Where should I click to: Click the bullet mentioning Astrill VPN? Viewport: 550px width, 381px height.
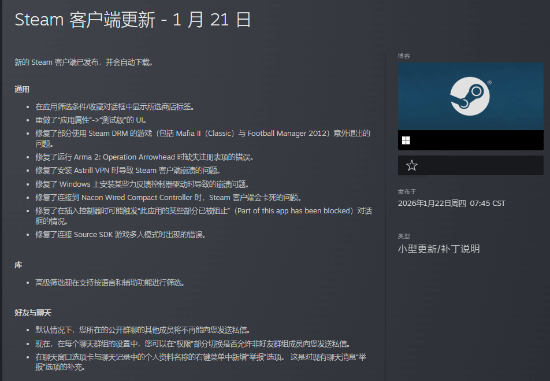tap(128, 171)
